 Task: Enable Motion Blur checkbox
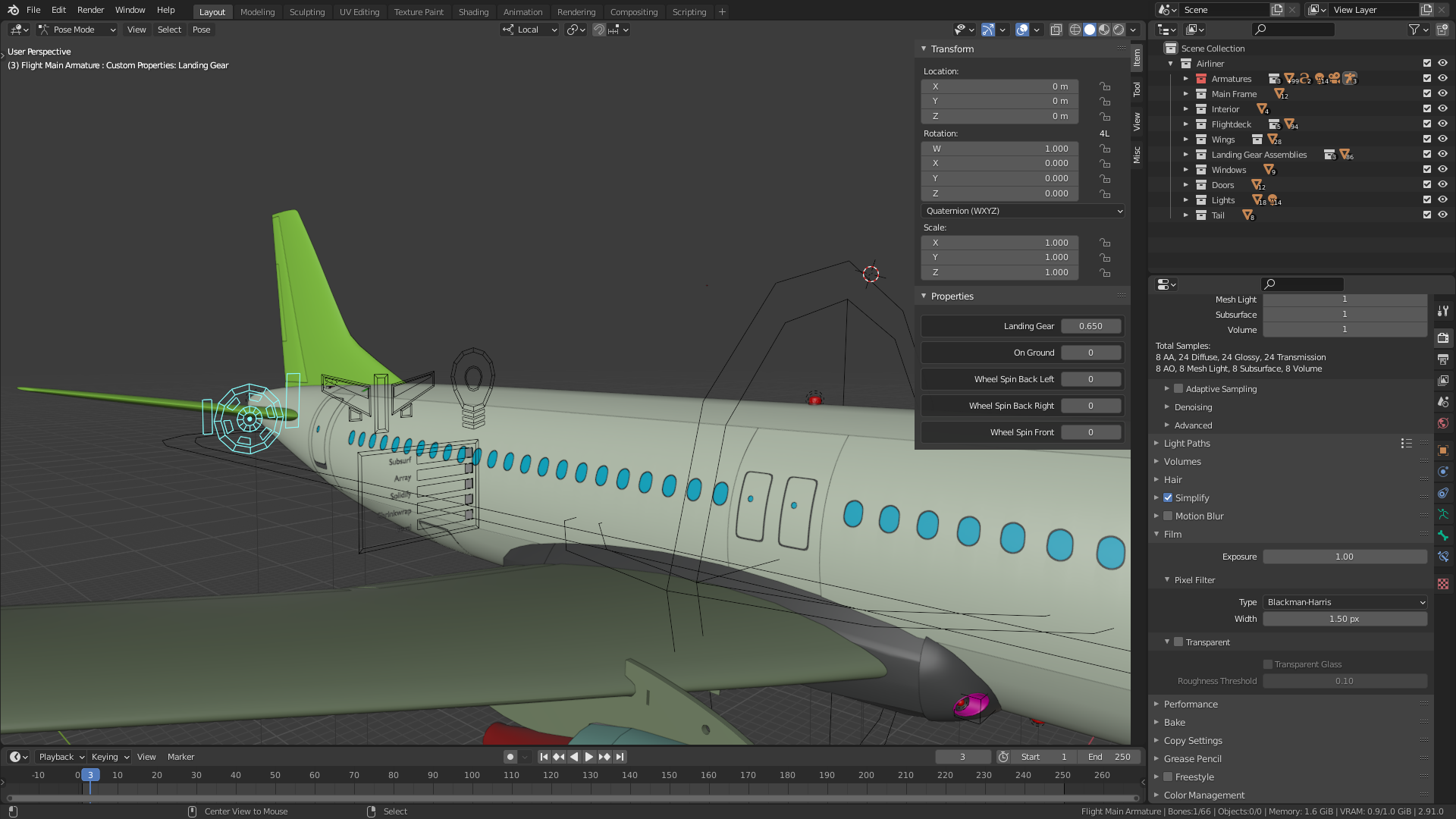(x=1168, y=516)
